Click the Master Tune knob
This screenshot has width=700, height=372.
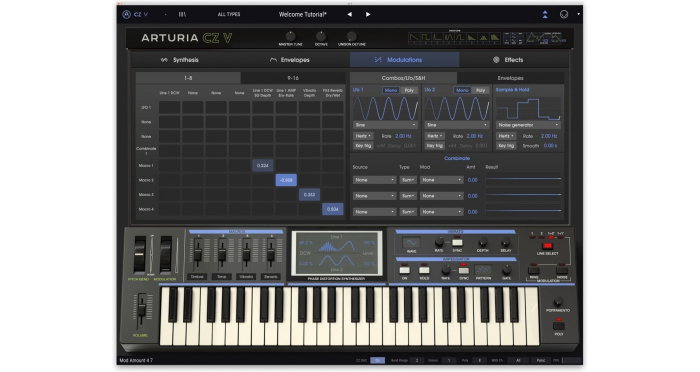click(x=290, y=36)
